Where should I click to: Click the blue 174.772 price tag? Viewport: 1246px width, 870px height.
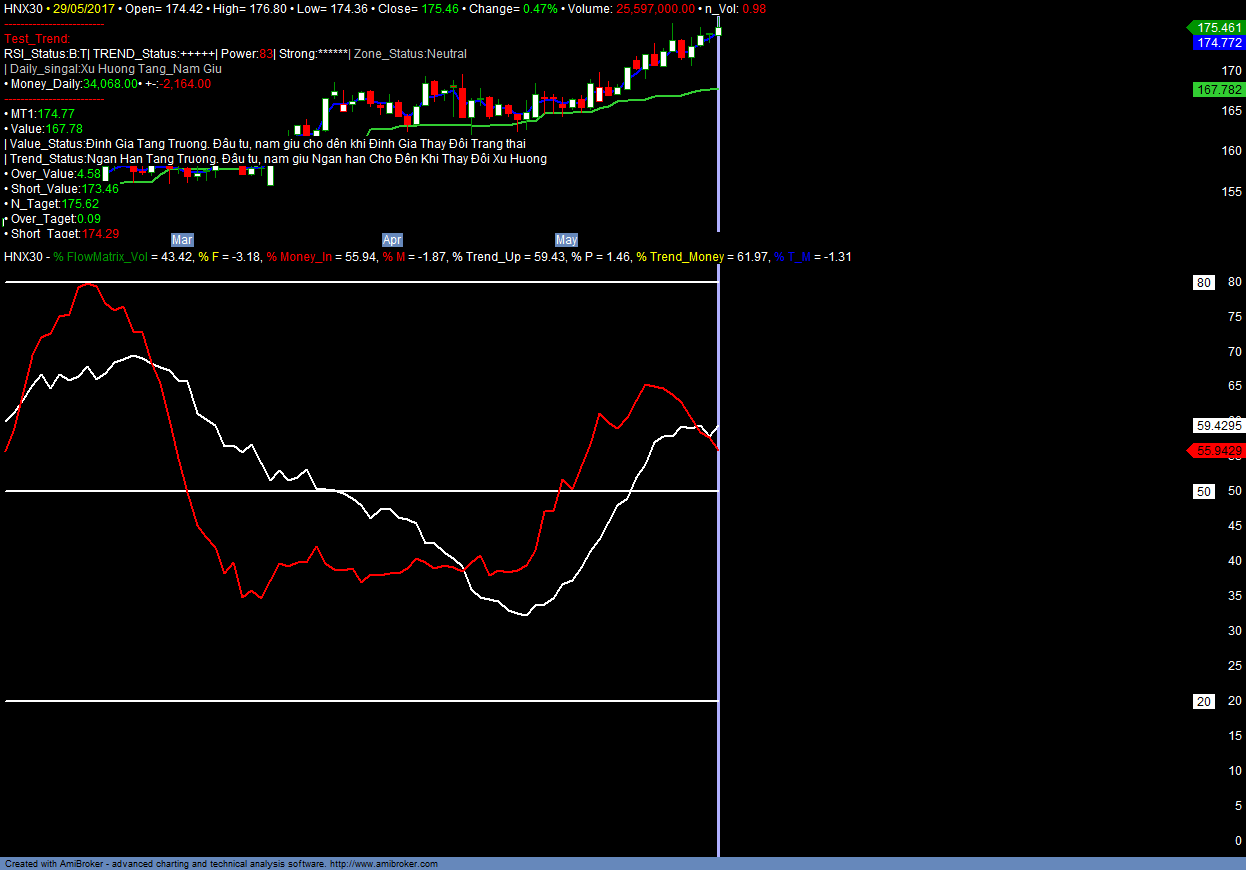1217,43
